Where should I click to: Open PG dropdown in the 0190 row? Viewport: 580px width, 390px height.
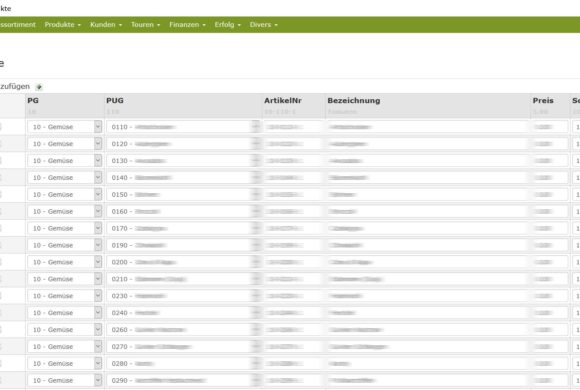click(x=64, y=245)
